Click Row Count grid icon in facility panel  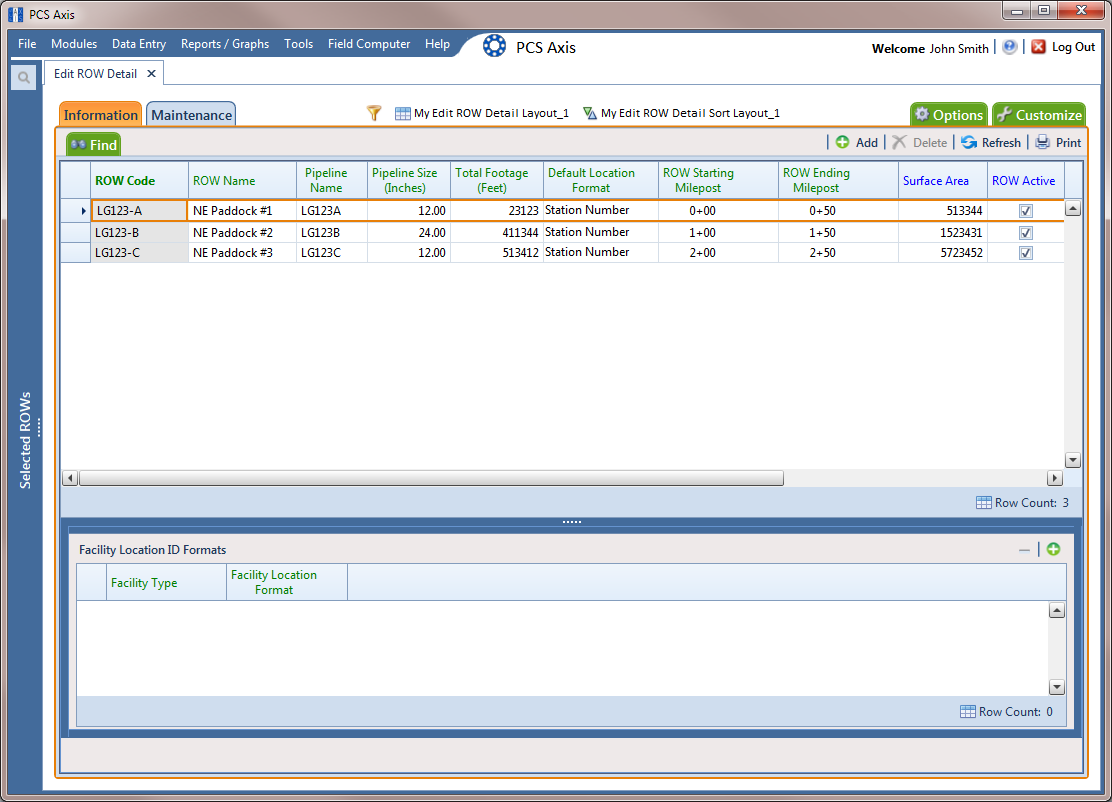[967, 711]
